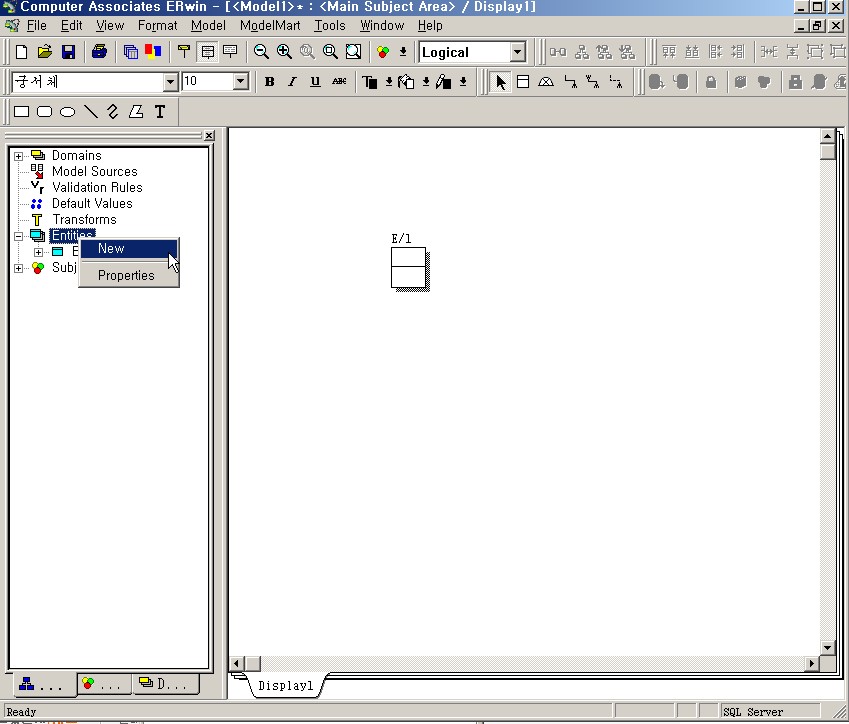Select the Default Values tree item
Image resolution: width=849 pixels, height=724 pixels.
(92, 204)
